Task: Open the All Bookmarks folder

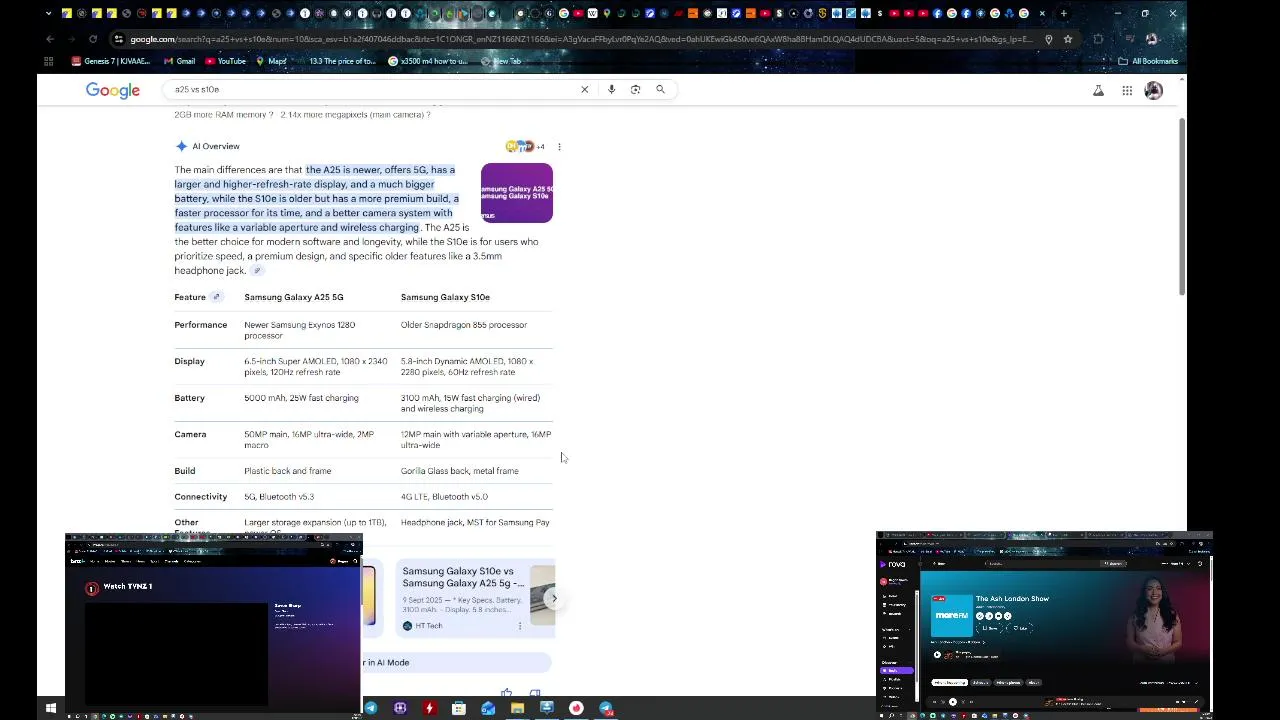Action: 1148,61
